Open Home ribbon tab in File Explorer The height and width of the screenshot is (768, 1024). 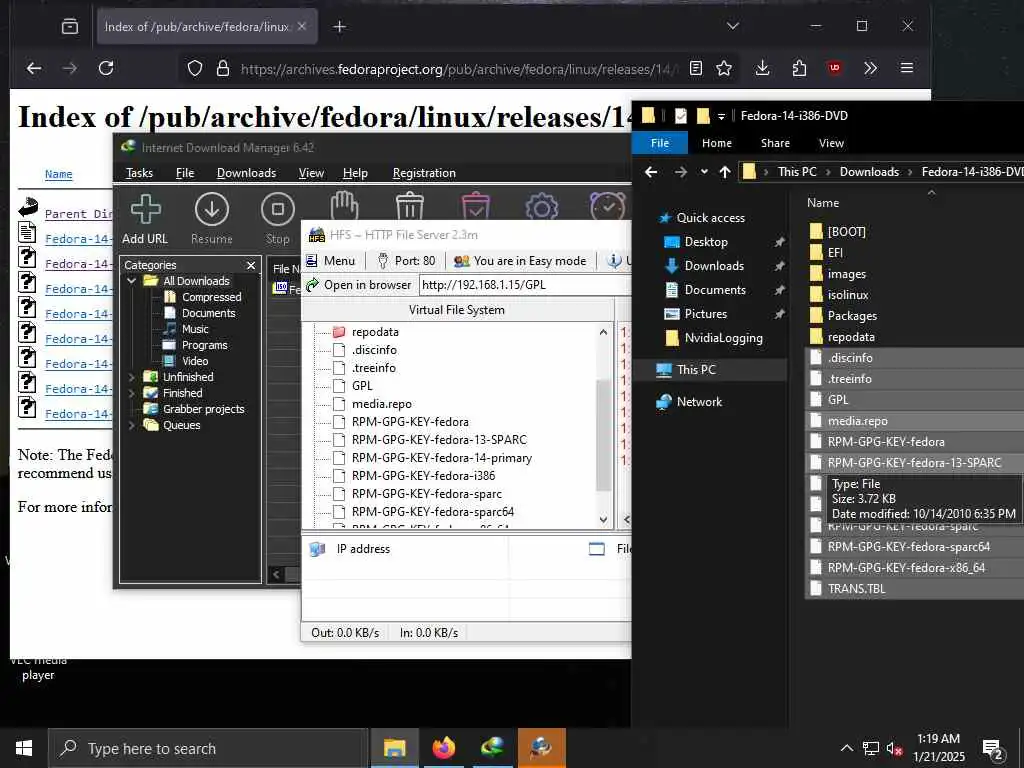coord(716,143)
